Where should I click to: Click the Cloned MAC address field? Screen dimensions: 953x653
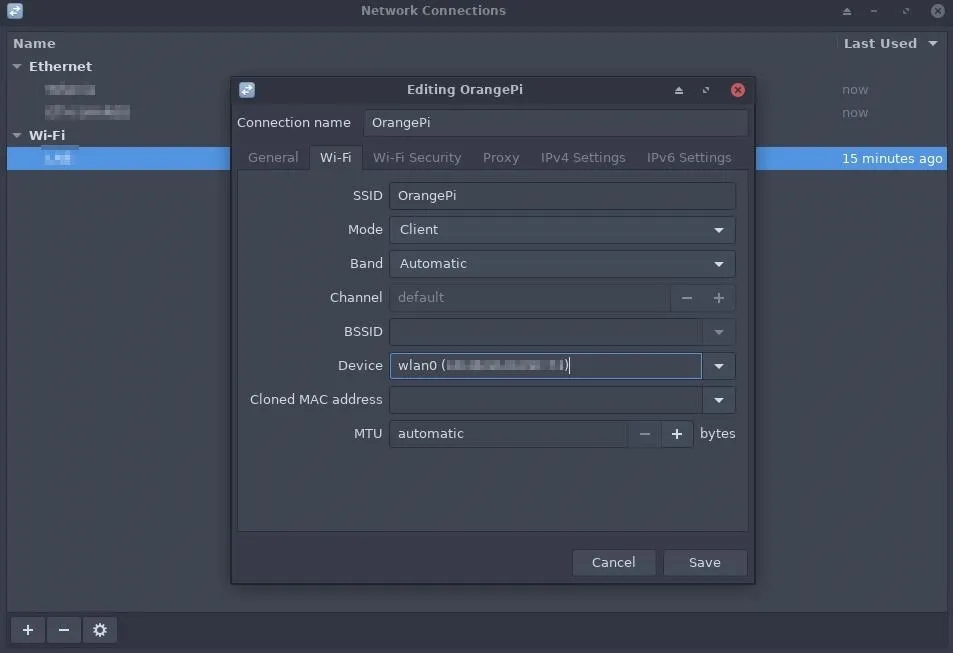[546, 400]
